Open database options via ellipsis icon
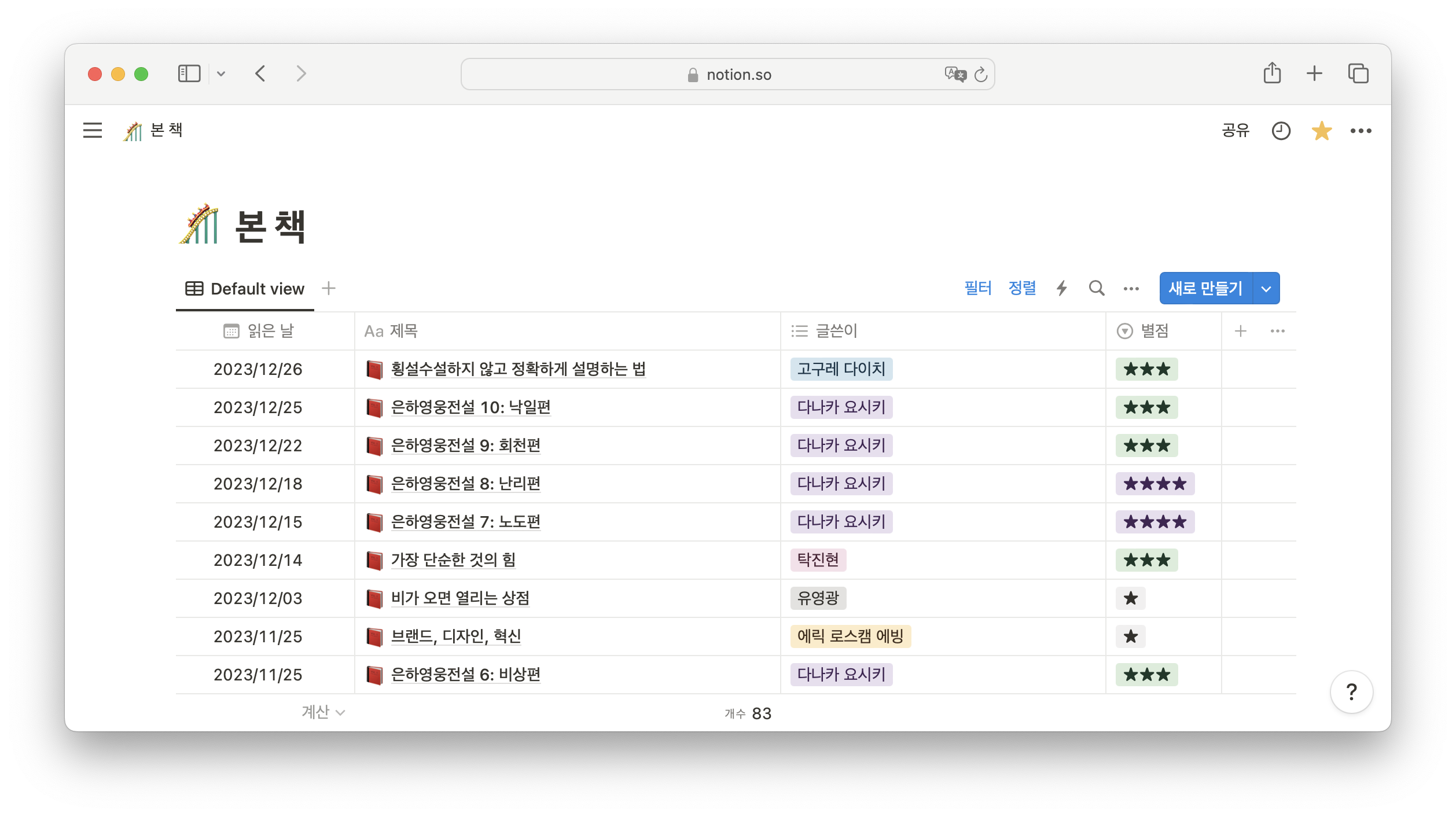The height and width of the screenshot is (817, 1456). click(x=1131, y=288)
